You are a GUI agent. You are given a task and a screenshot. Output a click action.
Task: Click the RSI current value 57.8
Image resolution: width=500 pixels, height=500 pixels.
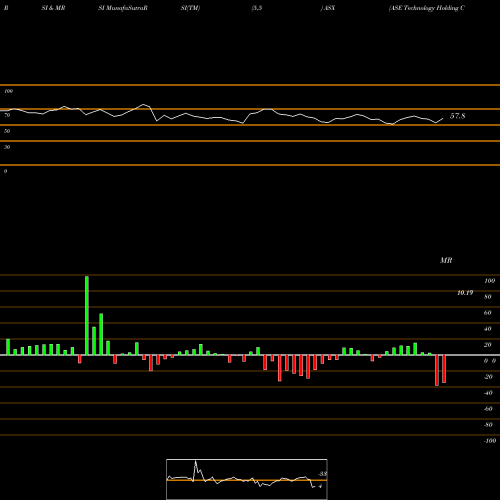(x=457, y=116)
